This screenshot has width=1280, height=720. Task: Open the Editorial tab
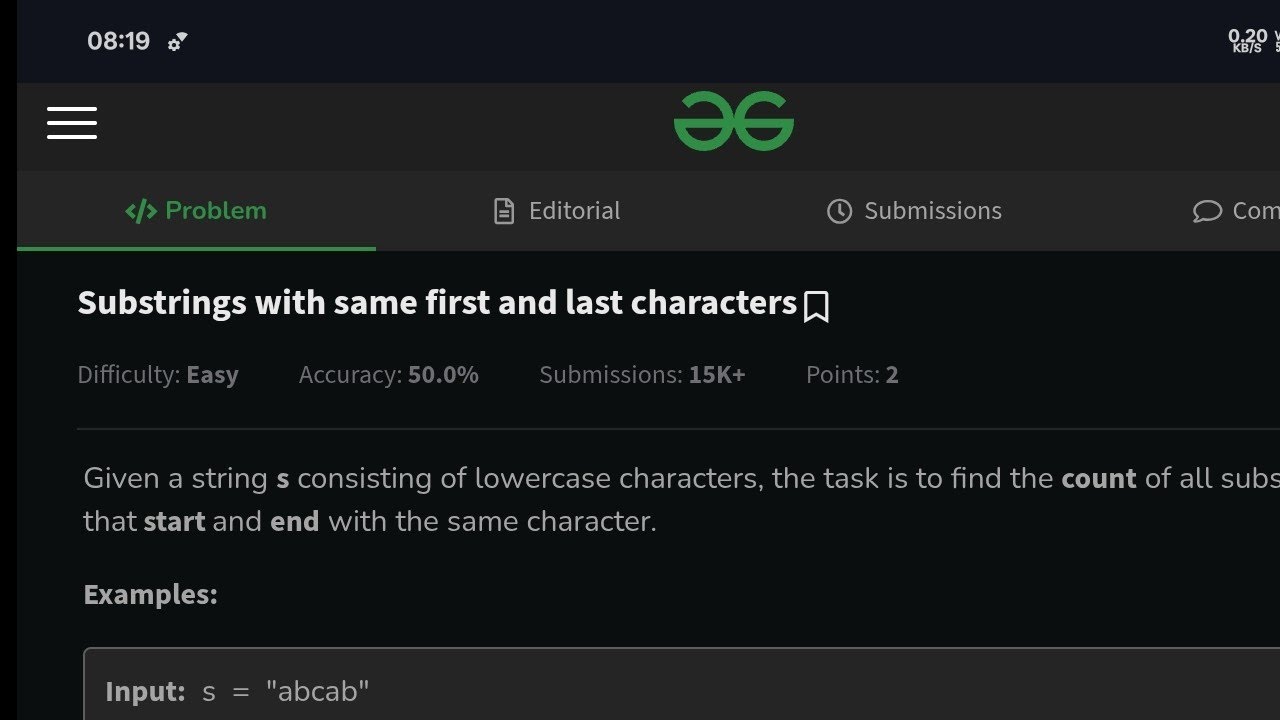coord(557,211)
